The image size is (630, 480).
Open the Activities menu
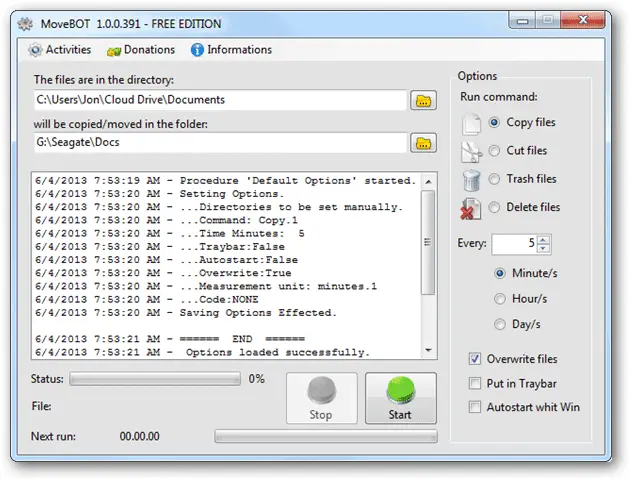(x=59, y=50)
